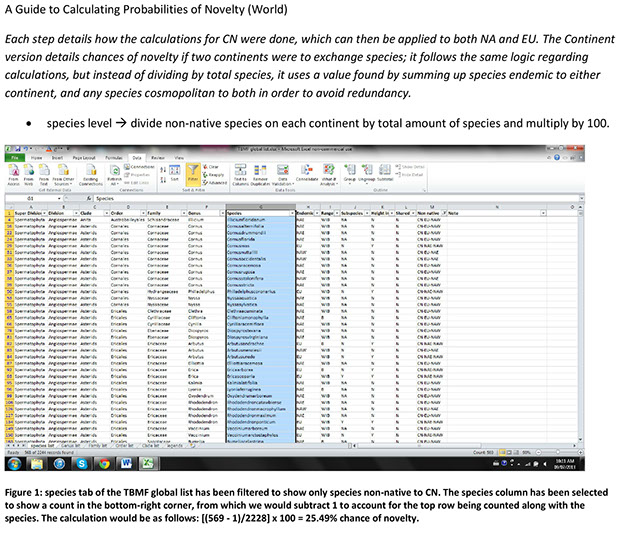
Task: Open the Endemic column filter dropdown
Action: (x=317, y=213)
